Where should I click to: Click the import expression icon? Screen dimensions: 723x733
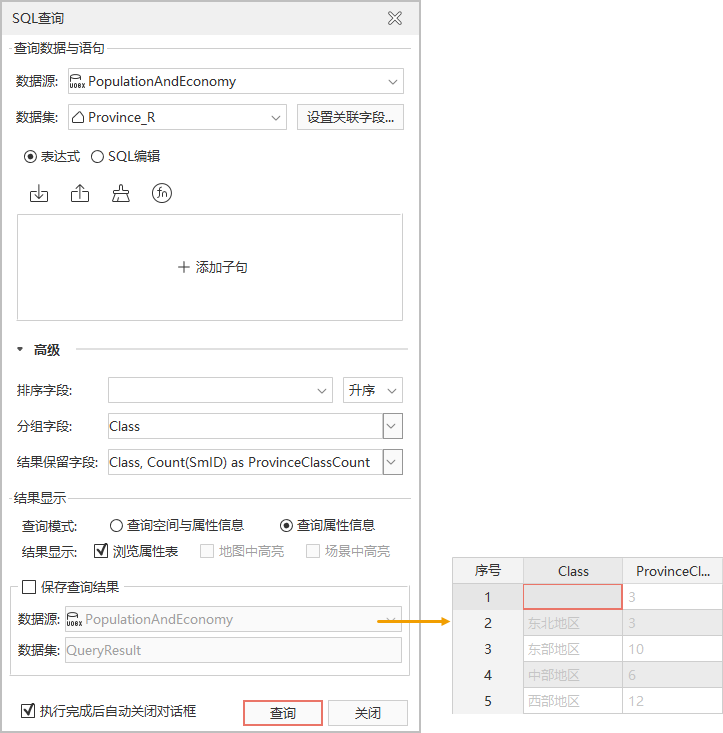click(39, 194)
